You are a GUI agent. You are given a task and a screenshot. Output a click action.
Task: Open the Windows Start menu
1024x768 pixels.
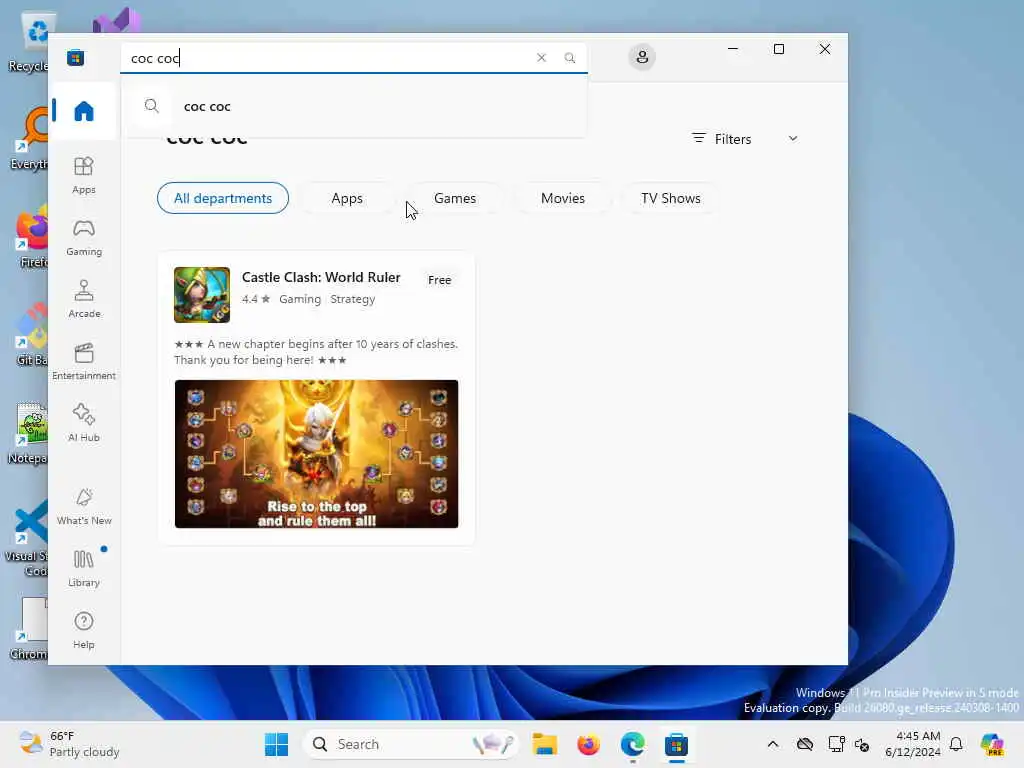(x=276, y=744)
